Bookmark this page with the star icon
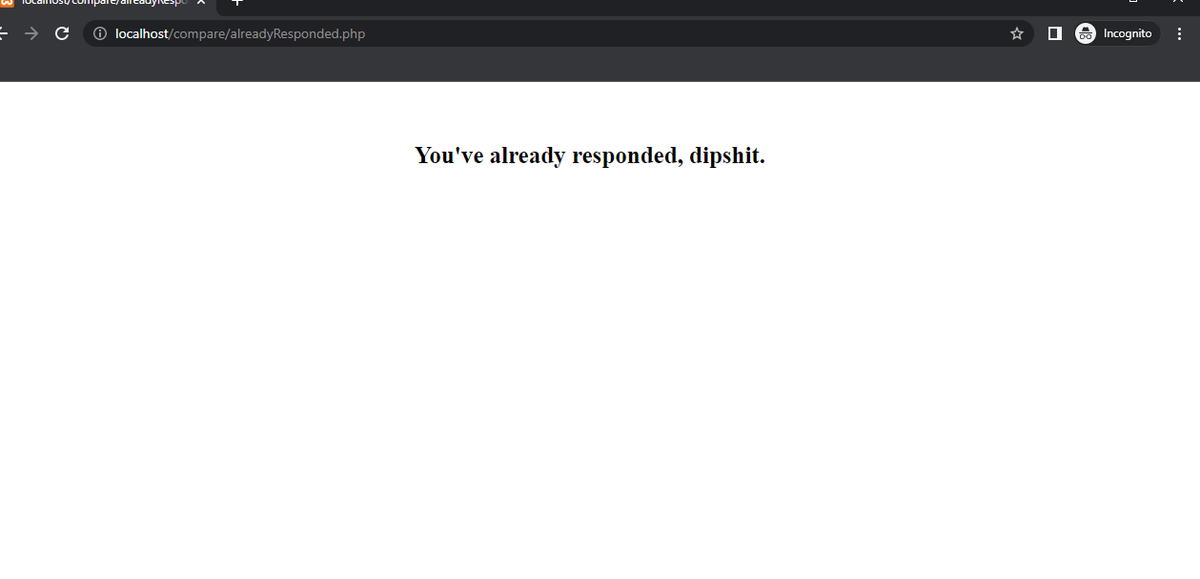The height and width of the screenshot is (579, 1200). tap(1017, 34)
